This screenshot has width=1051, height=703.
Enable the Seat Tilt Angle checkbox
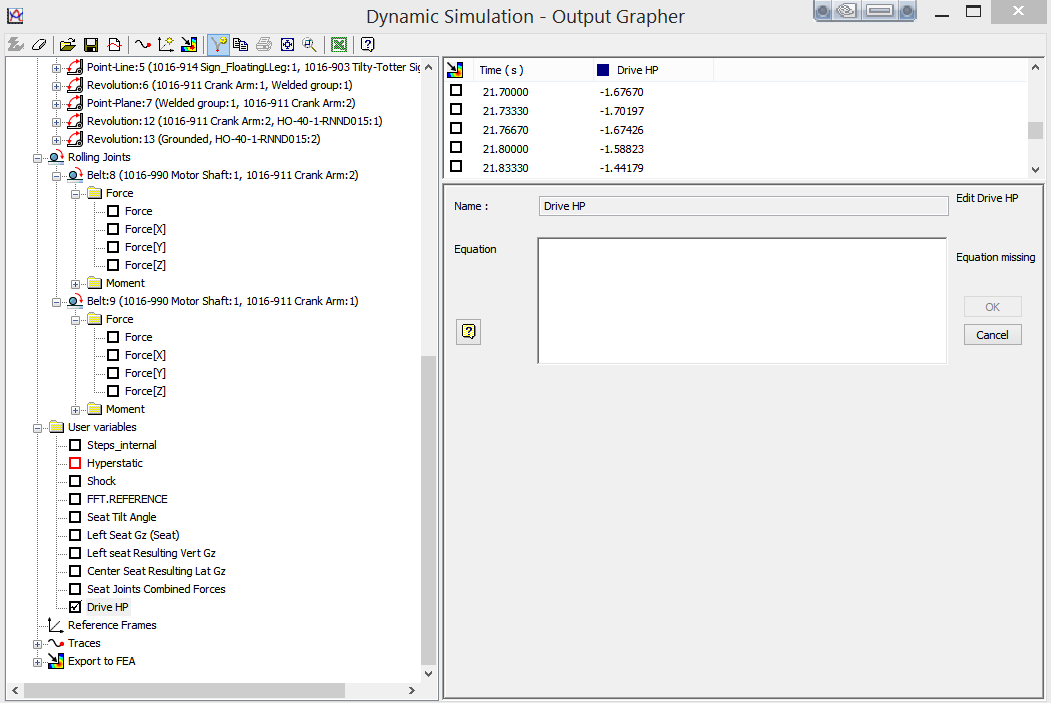pyautogui.click(x=75, y=517)
